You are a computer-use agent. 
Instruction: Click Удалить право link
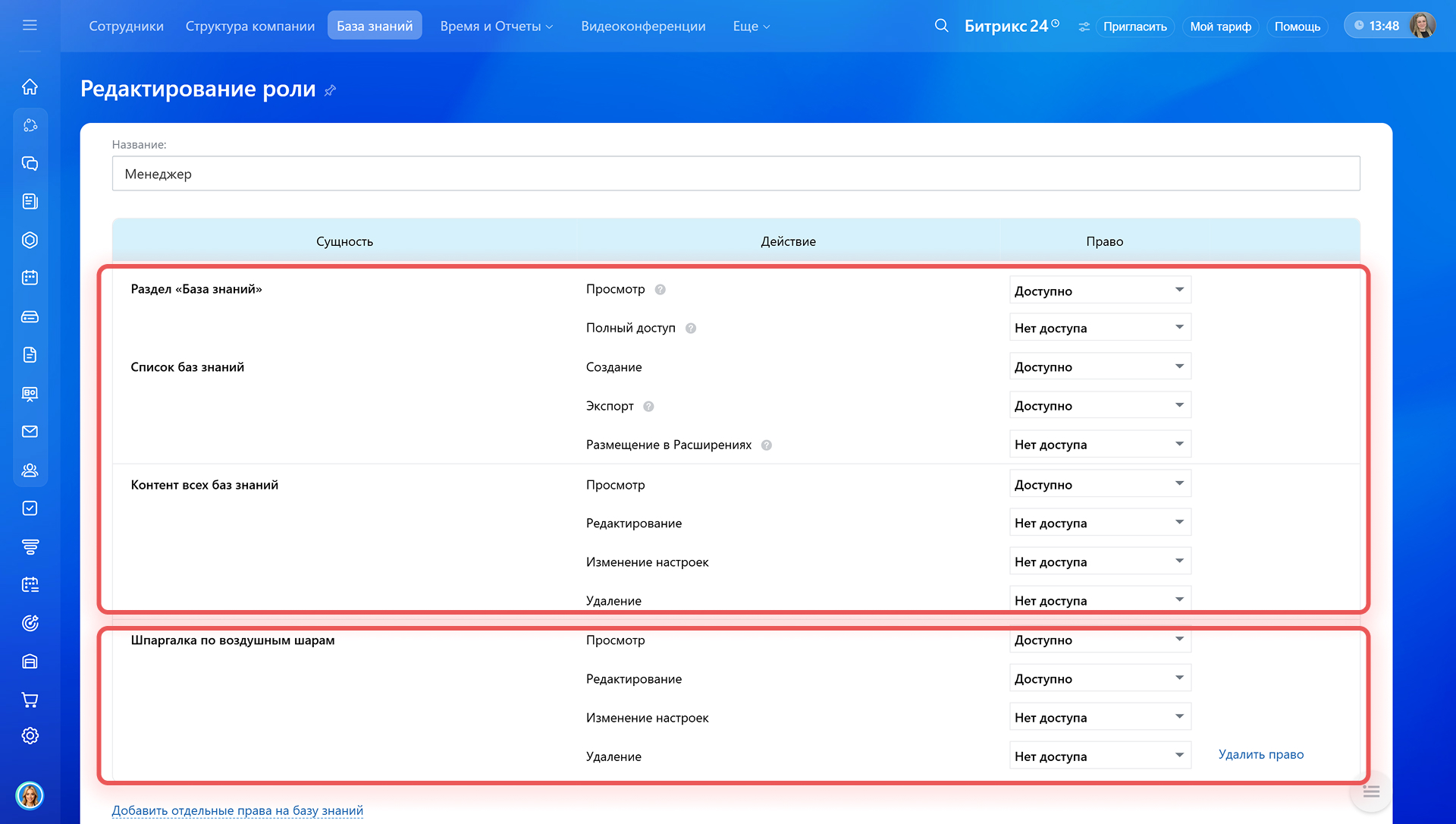(1260, 754)
